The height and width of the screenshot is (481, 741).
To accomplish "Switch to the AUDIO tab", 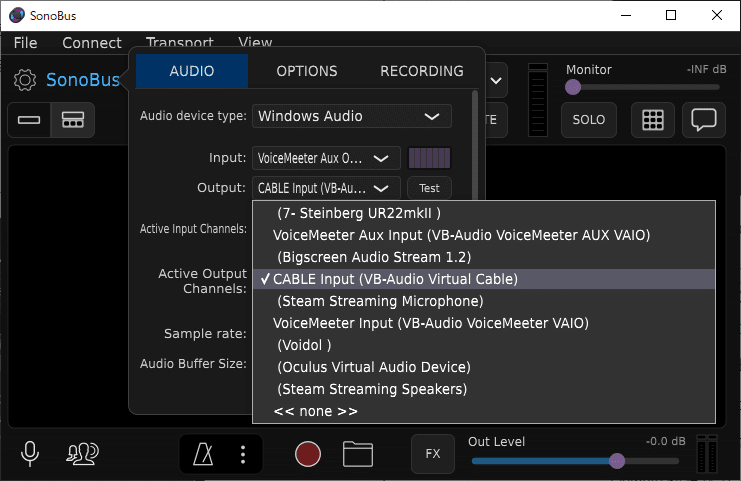I will (192, 71).
